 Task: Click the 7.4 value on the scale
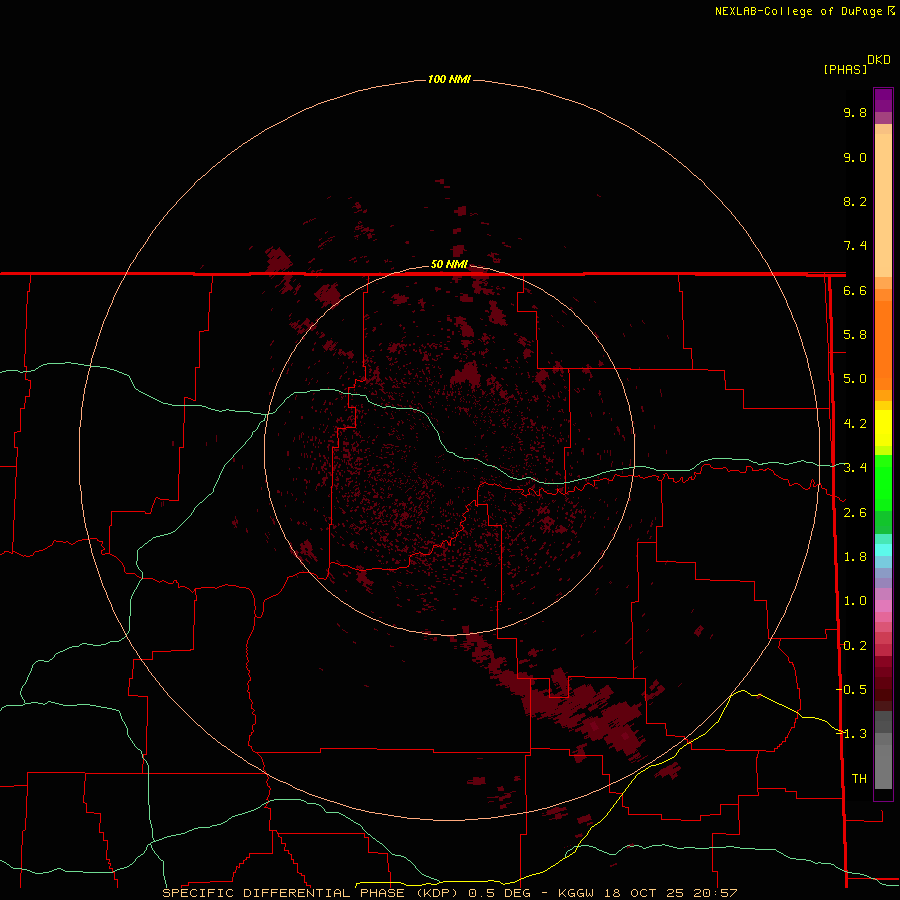(855, 246)
